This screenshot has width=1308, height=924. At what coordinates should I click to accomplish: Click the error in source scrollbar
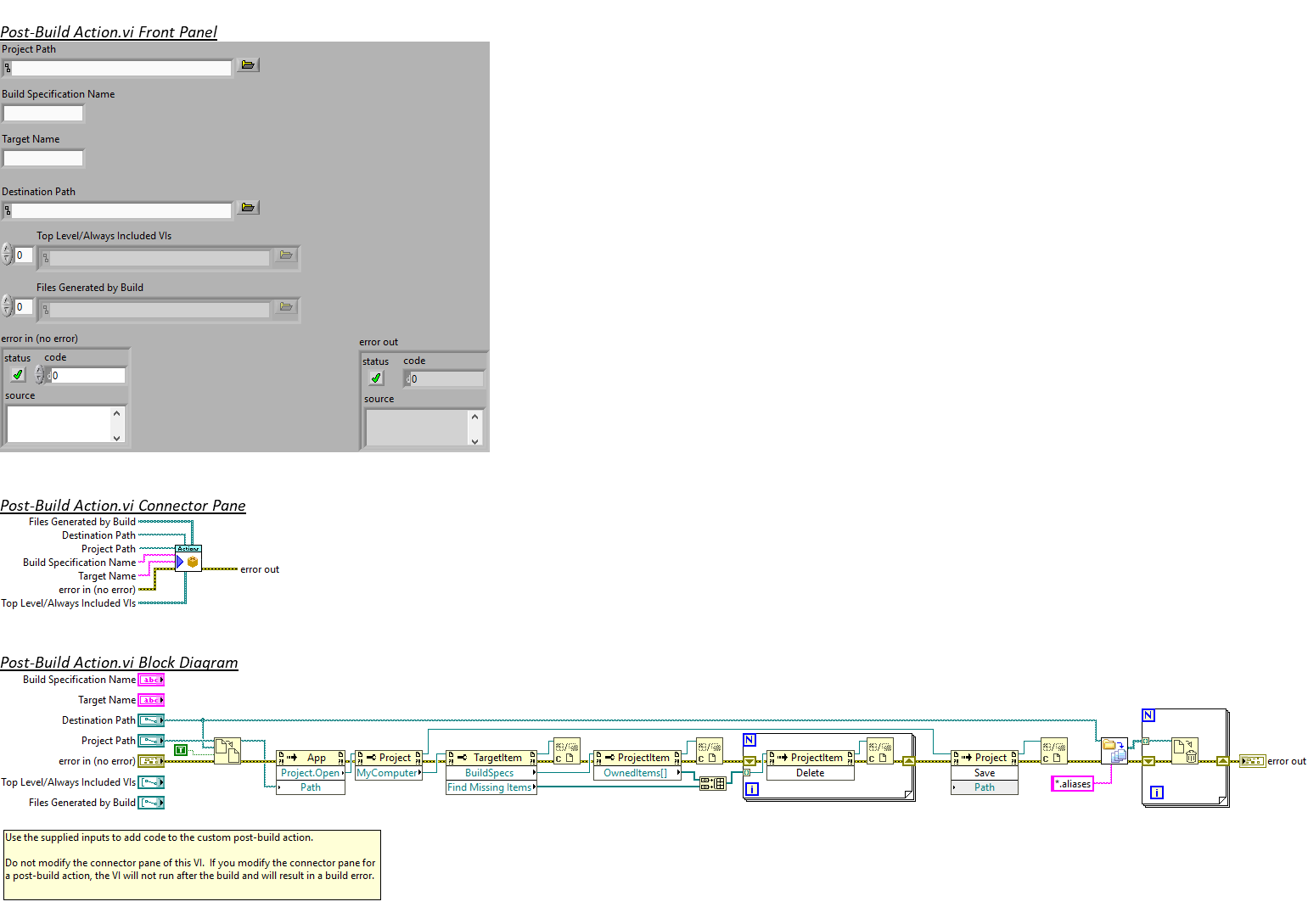pos(117,424)
